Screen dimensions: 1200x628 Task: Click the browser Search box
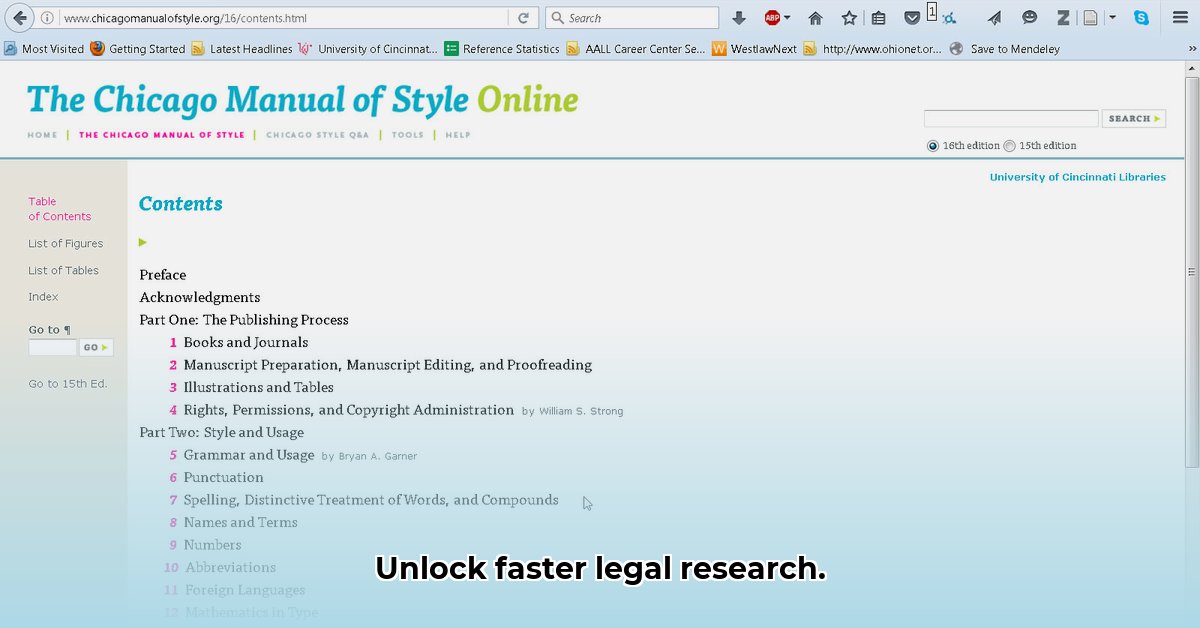tap(632, 18)
